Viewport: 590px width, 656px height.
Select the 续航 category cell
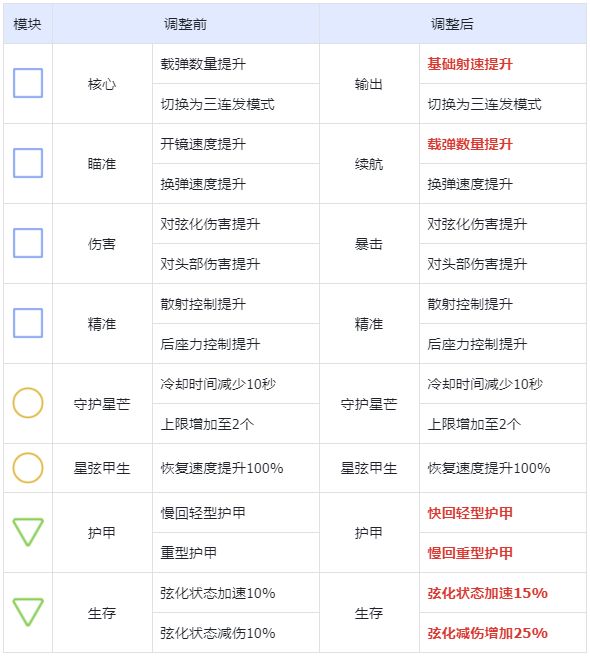click(x=369, y=164)
